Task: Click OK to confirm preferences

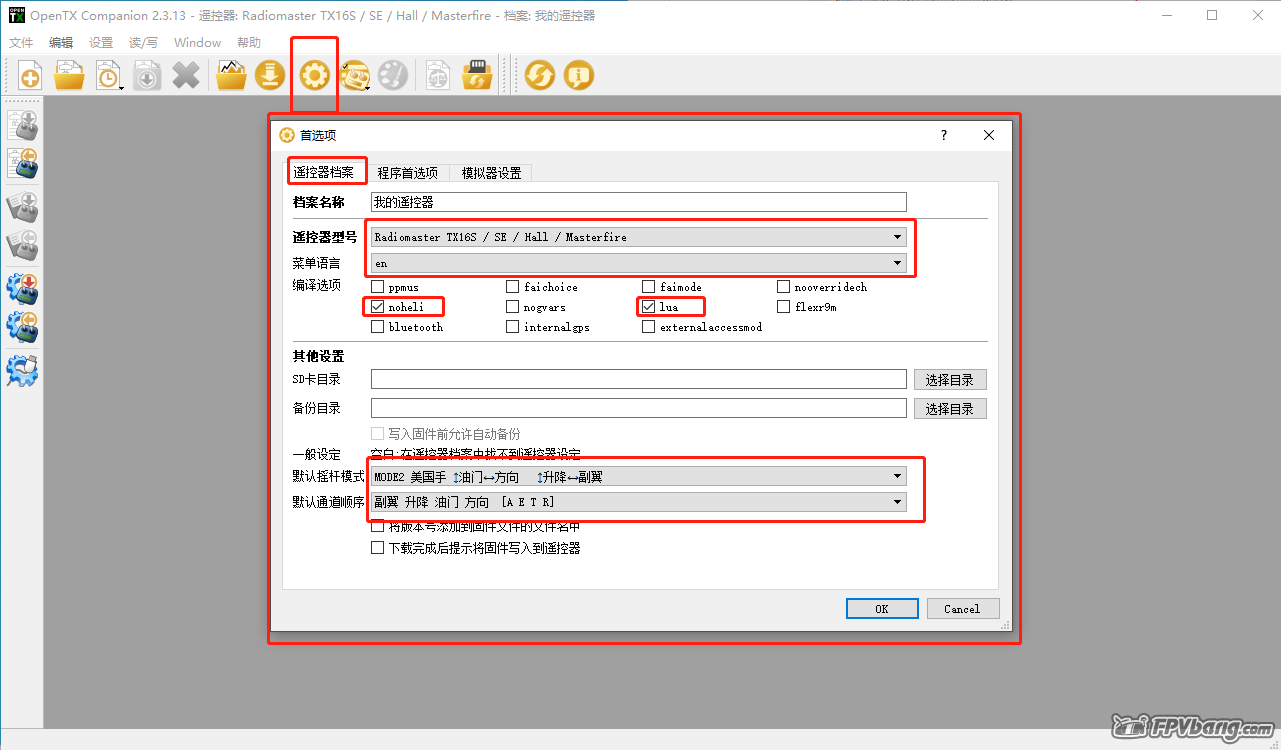Action: (882, 608)
